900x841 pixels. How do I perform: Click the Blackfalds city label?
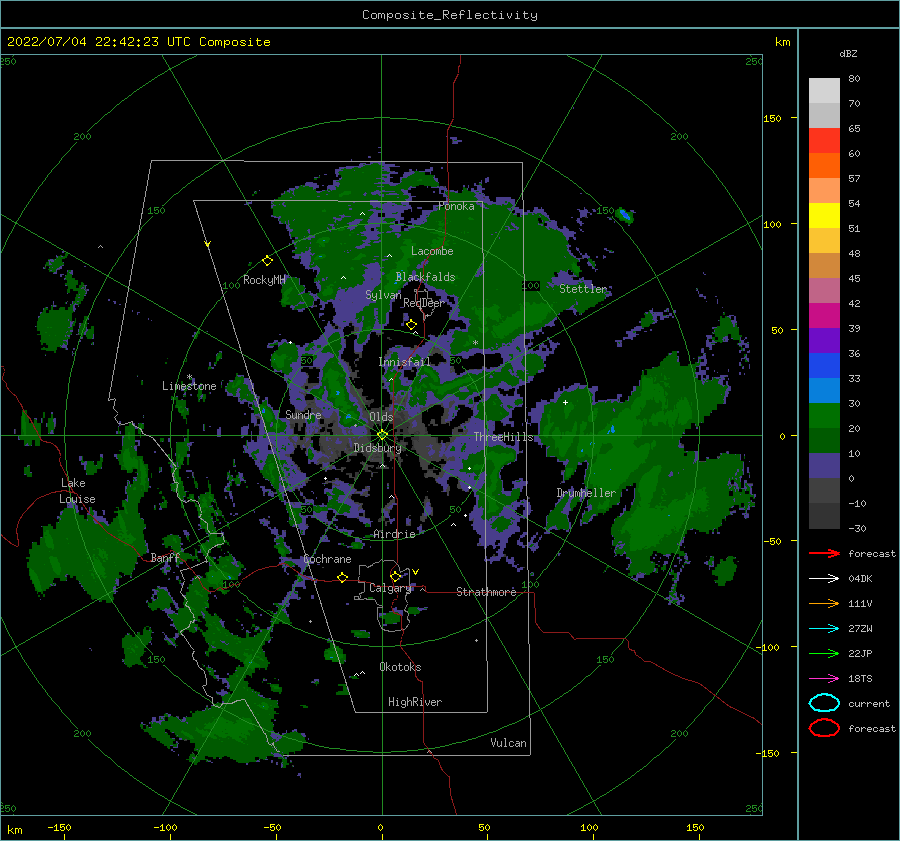425,277
